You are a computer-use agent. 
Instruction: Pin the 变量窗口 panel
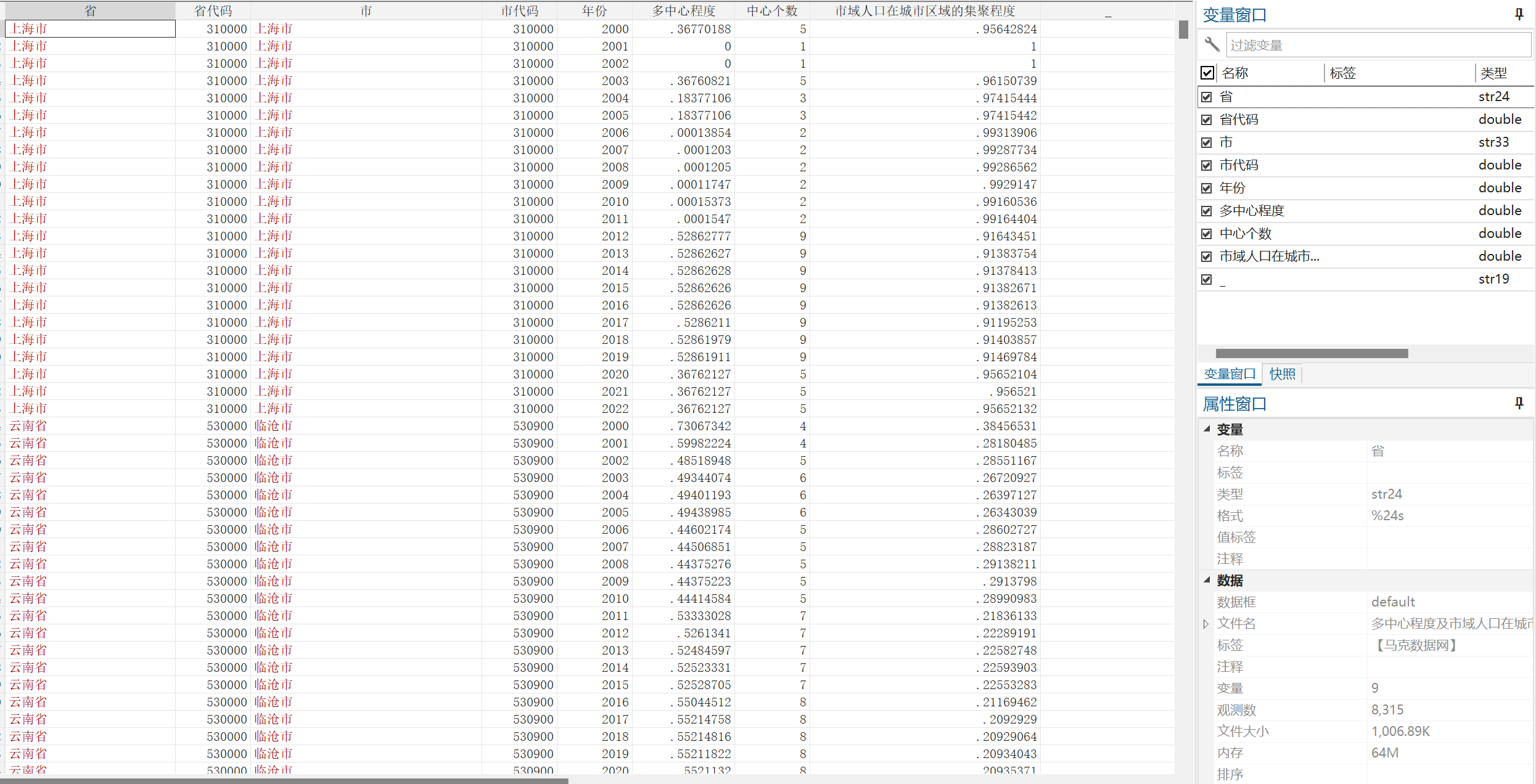[1519, 14]
